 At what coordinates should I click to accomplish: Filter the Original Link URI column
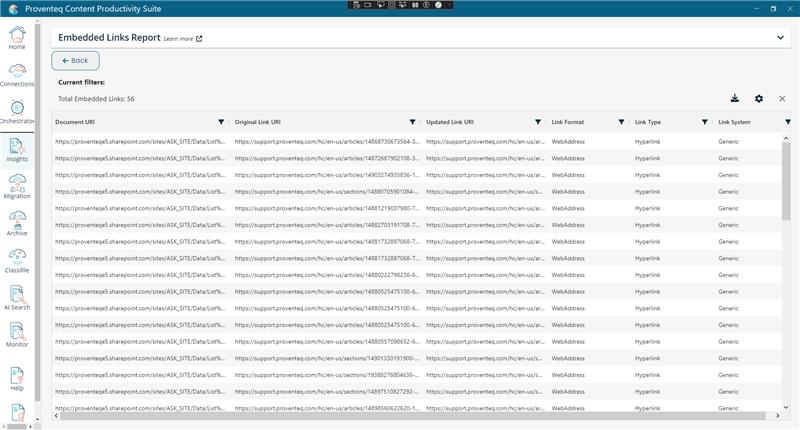tap(412, 122)
